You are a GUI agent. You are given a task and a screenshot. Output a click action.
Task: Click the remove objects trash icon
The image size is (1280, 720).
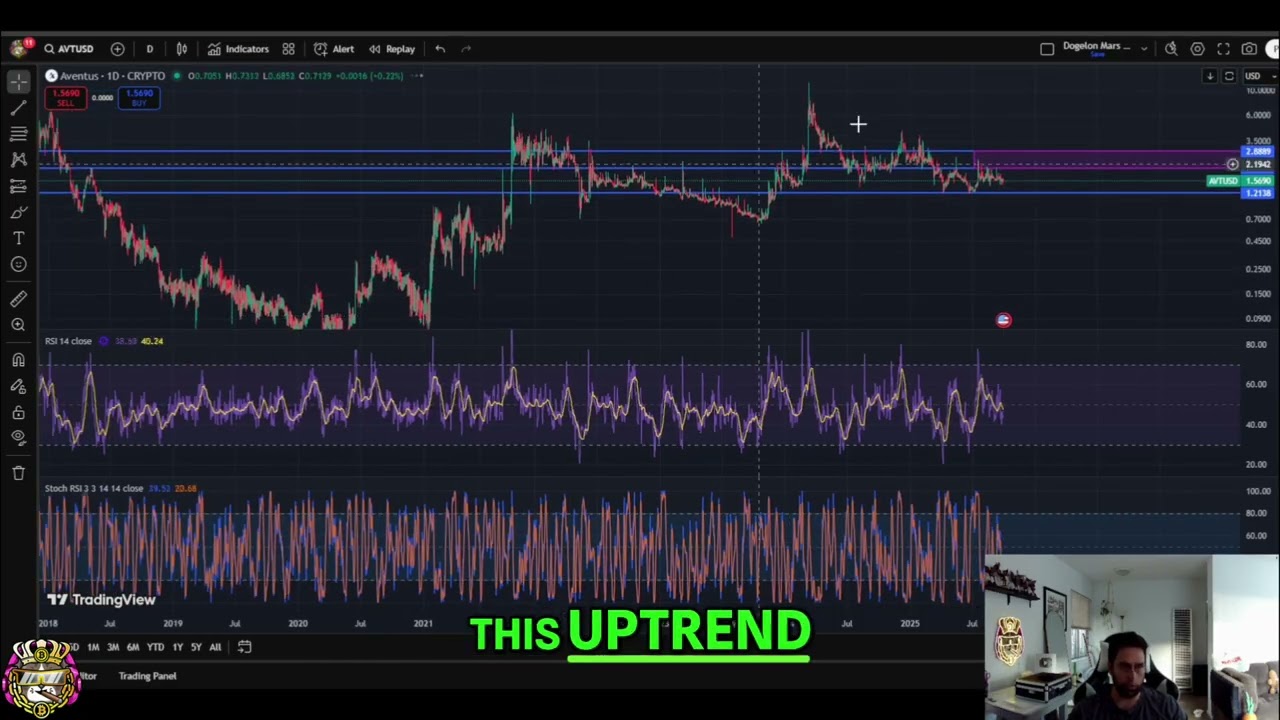pos(18,473)
